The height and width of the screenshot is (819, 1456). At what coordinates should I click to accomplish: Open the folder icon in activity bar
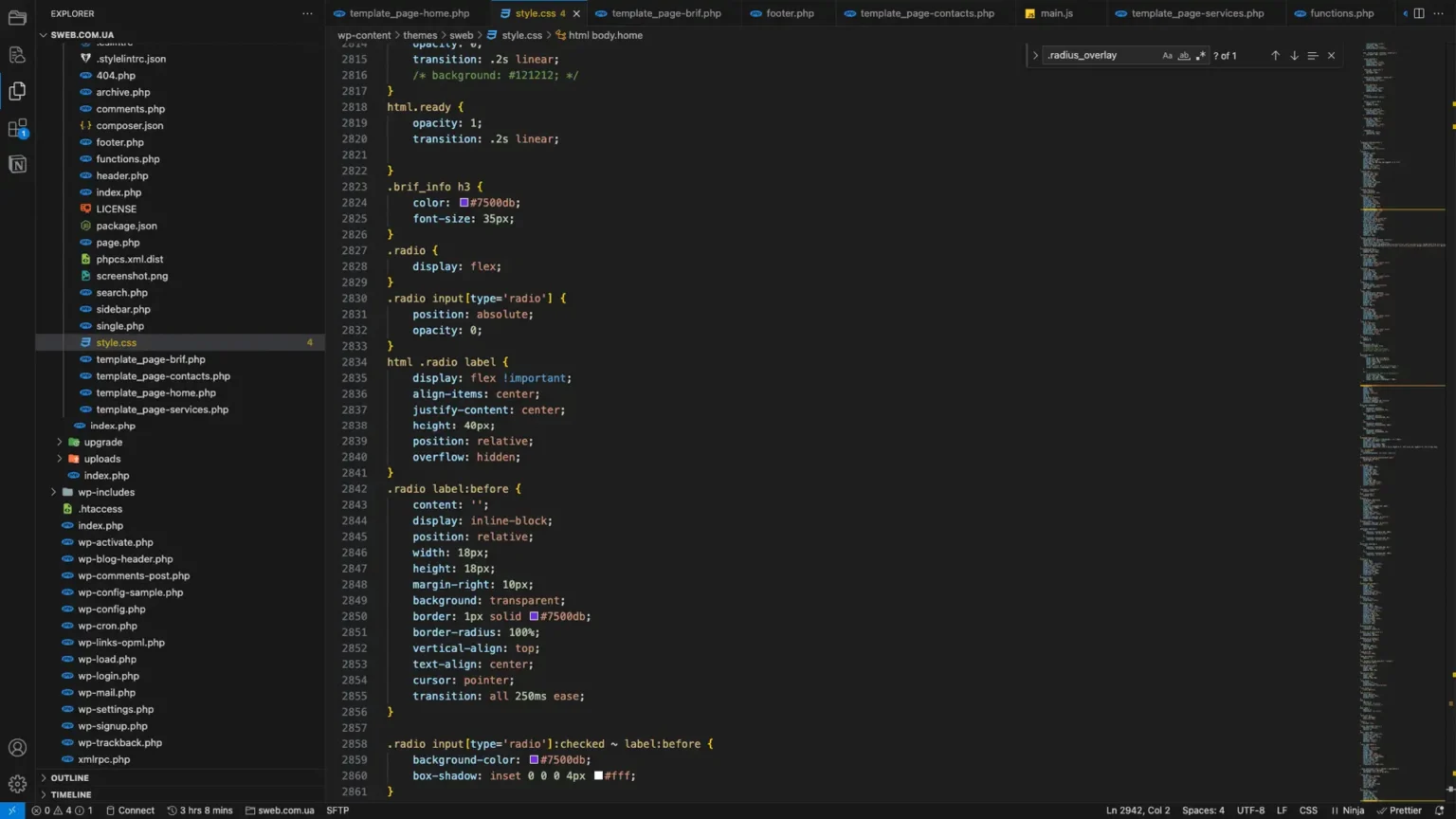pos(17,18)
